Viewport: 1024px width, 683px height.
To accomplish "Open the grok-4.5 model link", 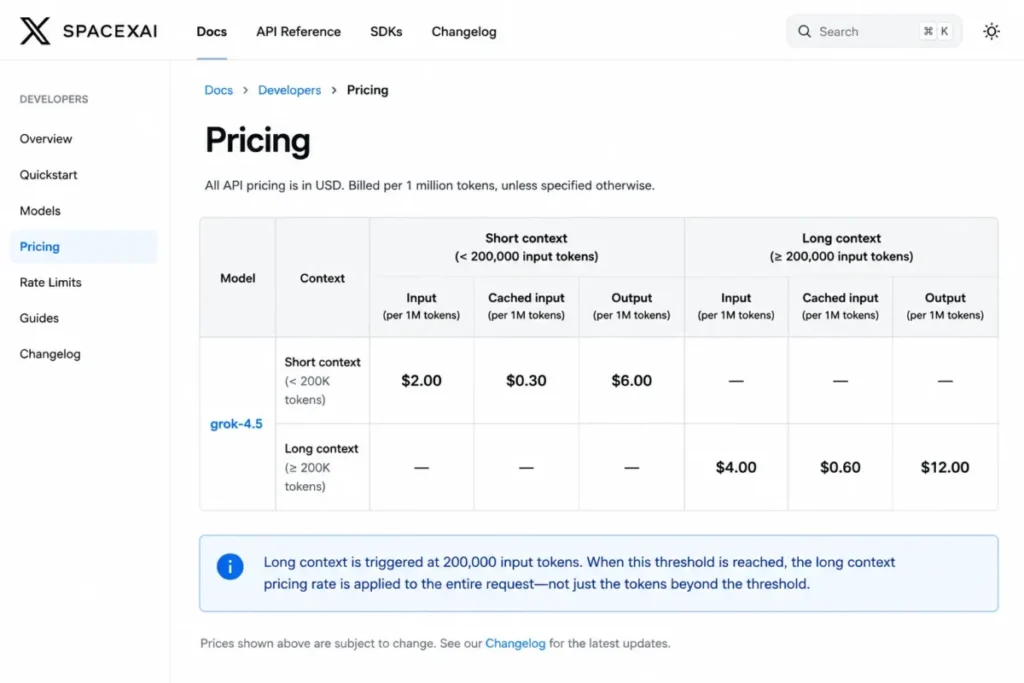I will coord(236,424).
